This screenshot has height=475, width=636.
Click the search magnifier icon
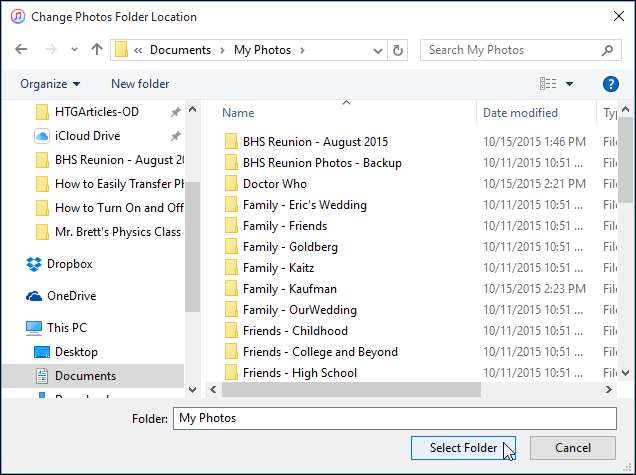(607, 49)
